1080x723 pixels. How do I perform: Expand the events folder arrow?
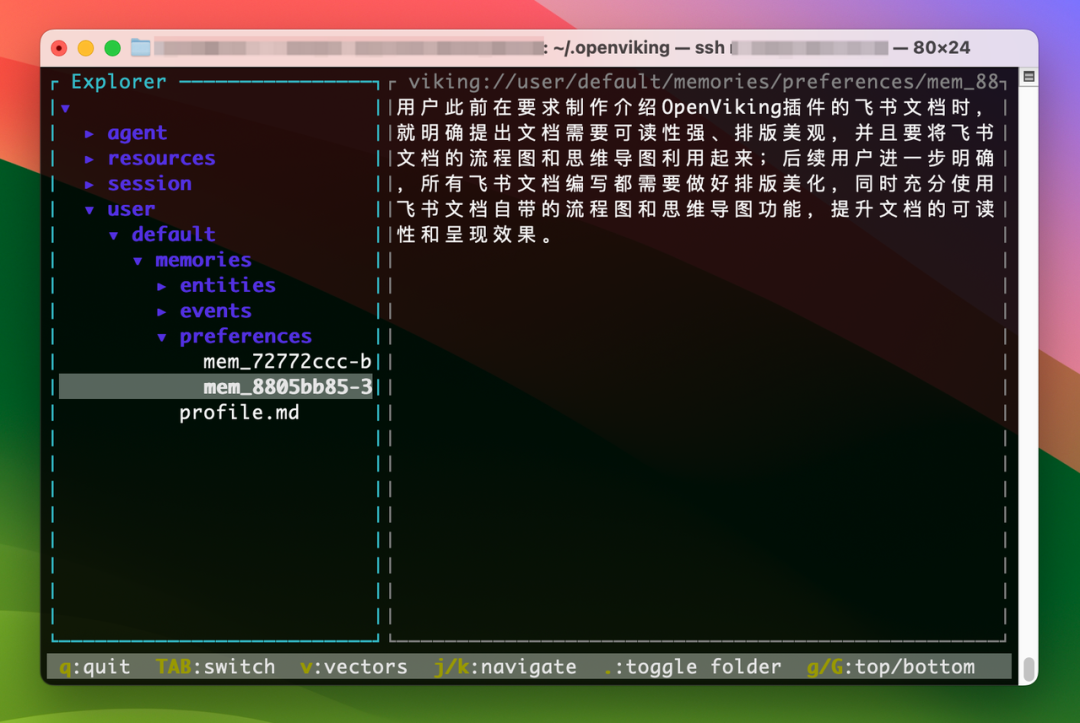(x=162, y=312)
